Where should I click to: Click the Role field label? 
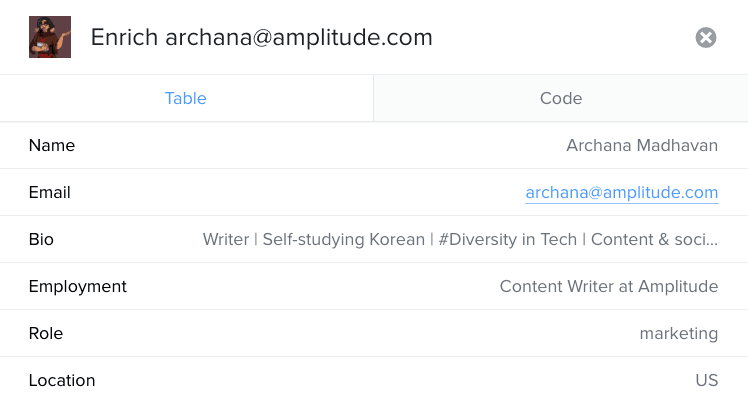(46, 334)
